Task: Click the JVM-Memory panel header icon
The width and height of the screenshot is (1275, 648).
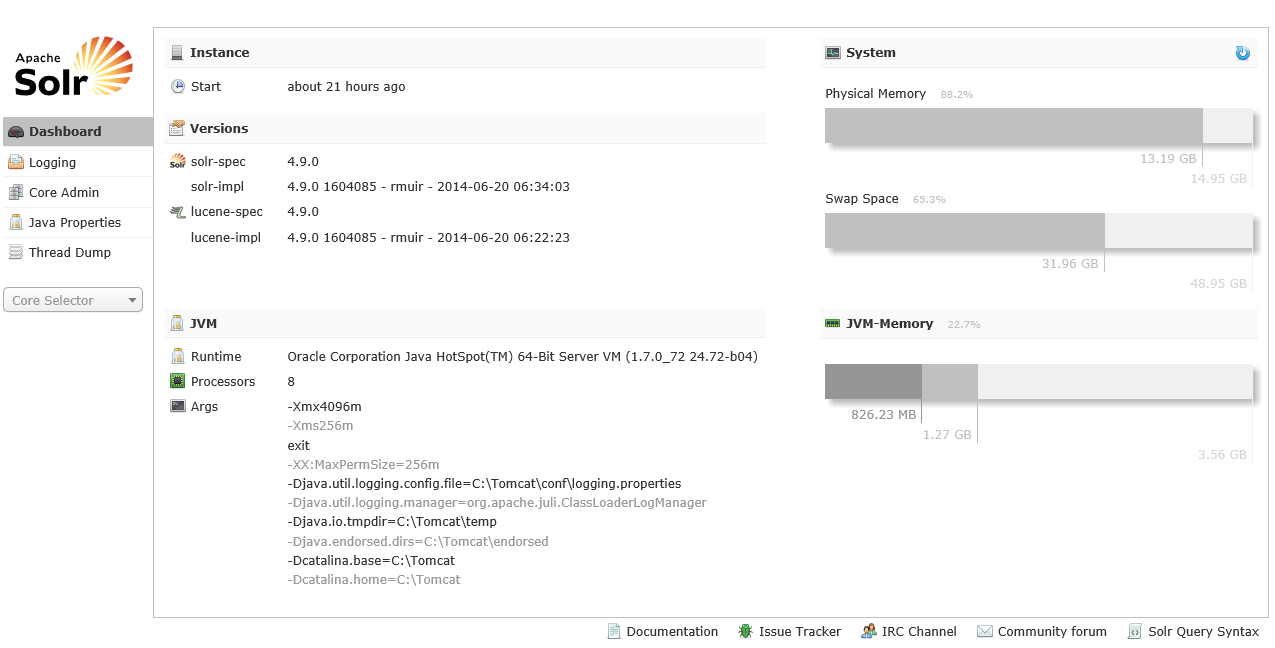Action: 831,323
